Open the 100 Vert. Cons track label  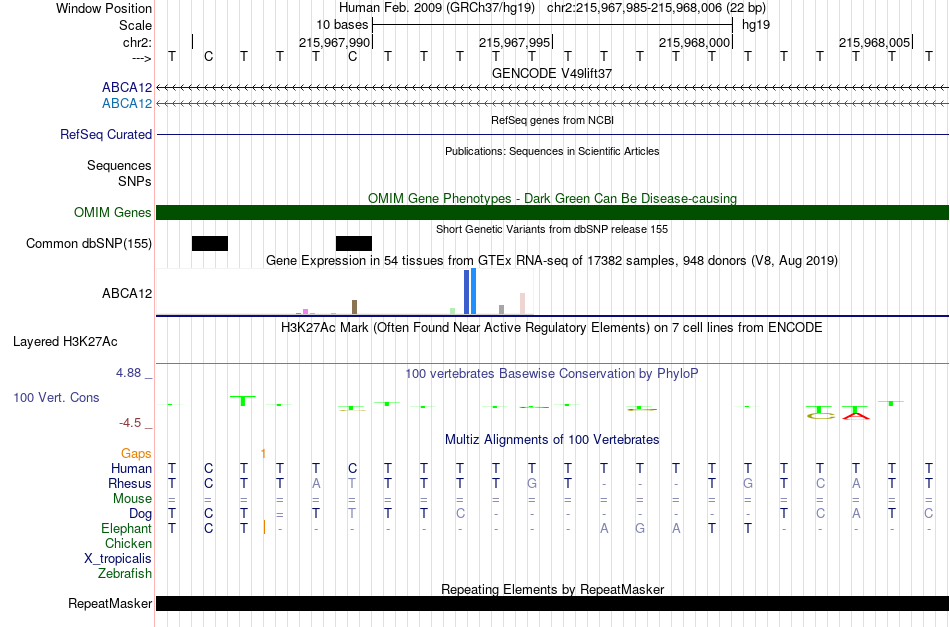(56, 397)
